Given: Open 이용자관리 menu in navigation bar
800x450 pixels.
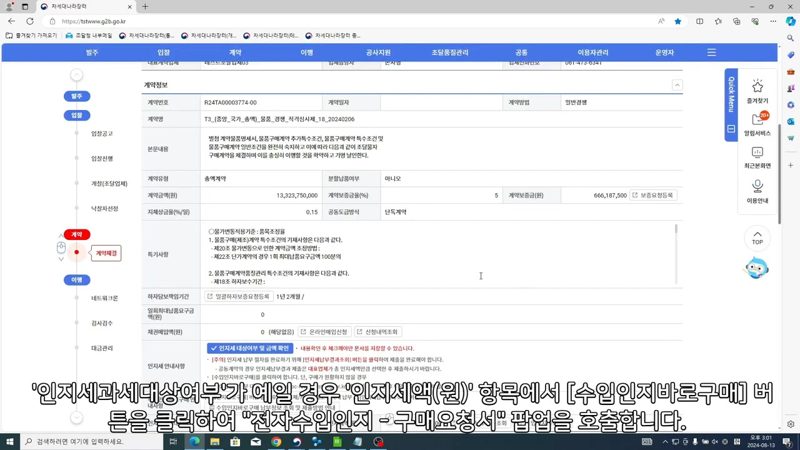Looking at the screenshot, I should [593, 53].
